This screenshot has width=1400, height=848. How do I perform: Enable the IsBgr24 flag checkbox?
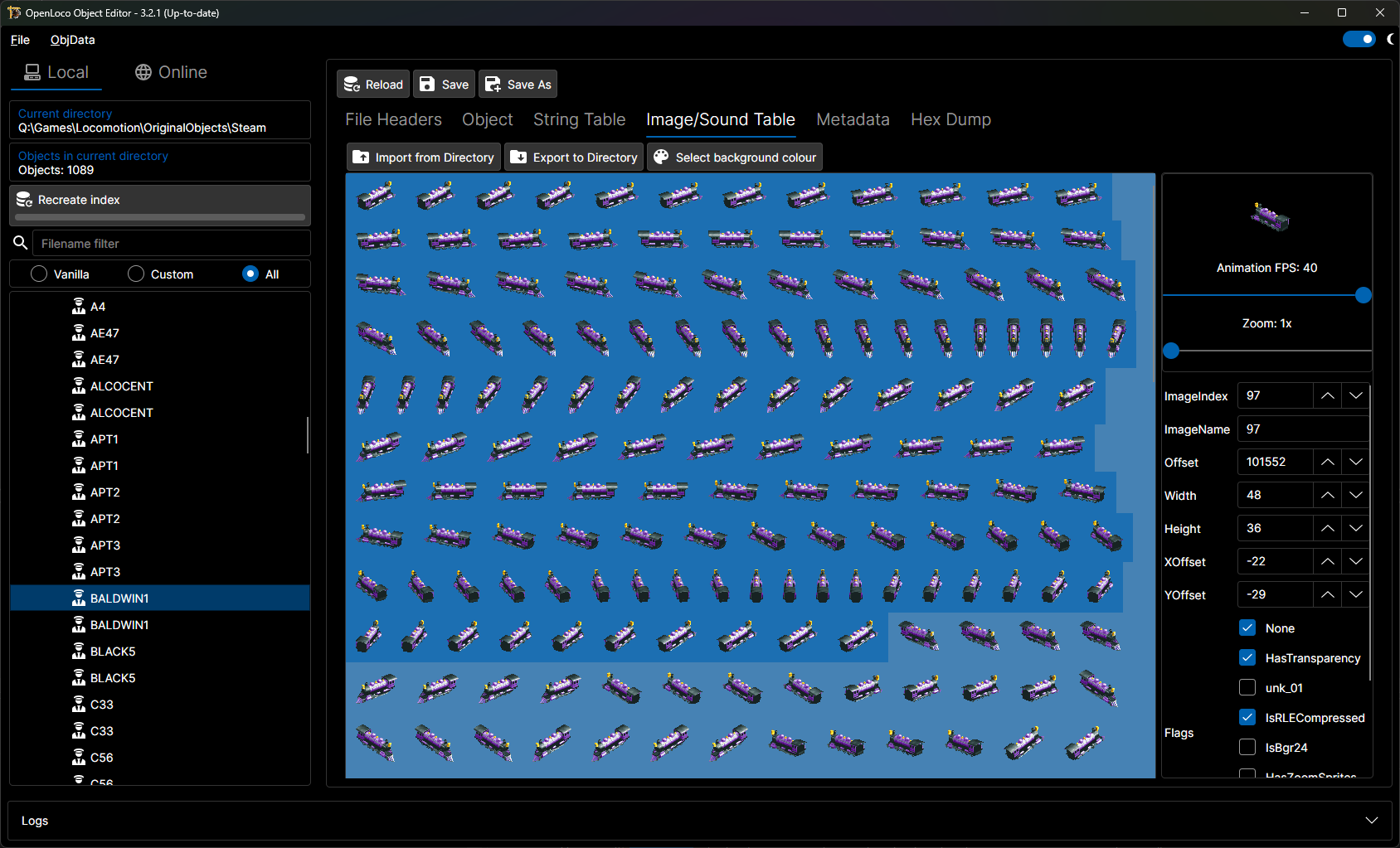click(x=1247, y=747)
